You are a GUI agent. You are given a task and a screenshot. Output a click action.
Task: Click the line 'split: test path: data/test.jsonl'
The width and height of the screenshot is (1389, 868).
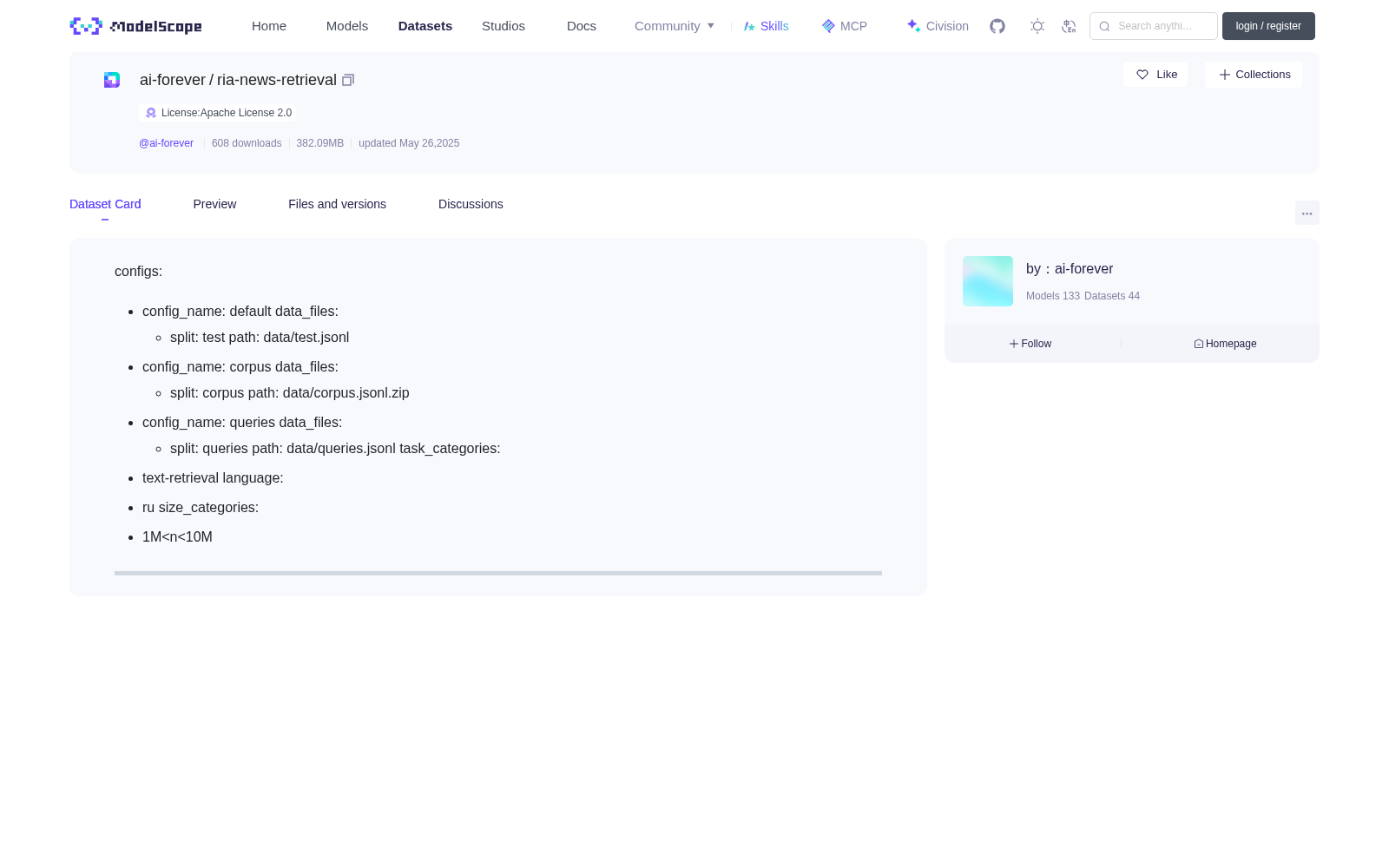[x=260, y=338]
